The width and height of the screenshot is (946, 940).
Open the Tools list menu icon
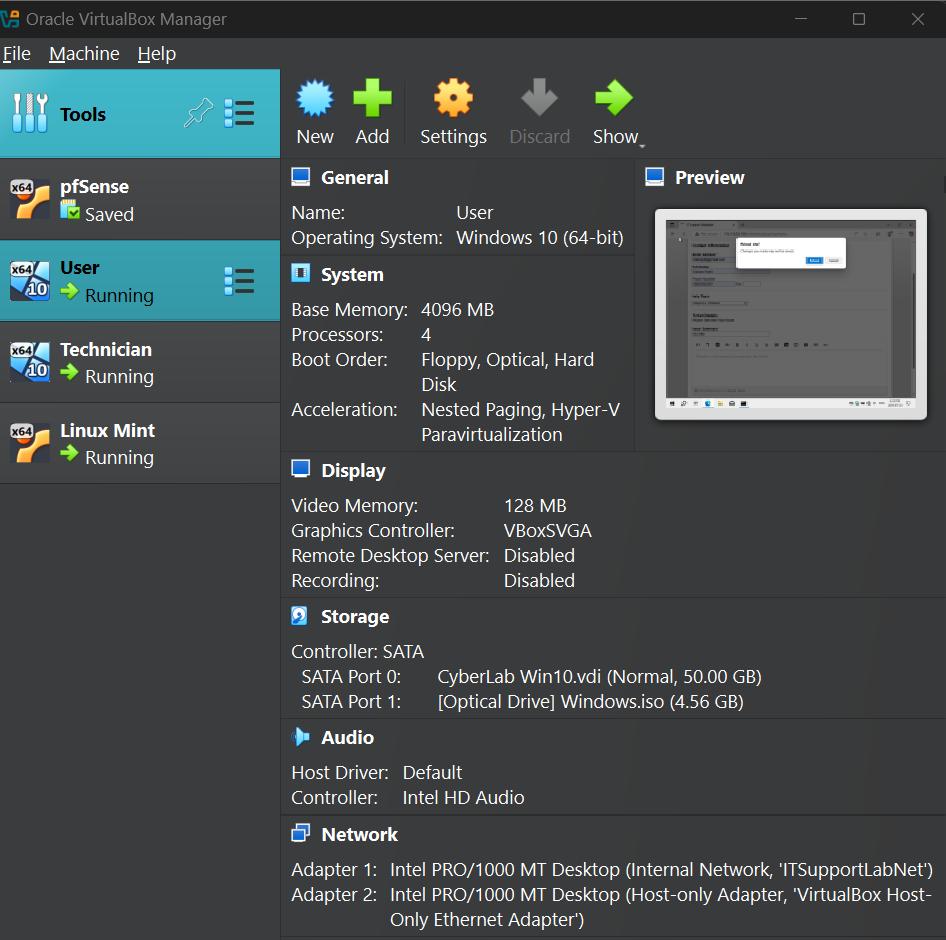pos(239,113)
